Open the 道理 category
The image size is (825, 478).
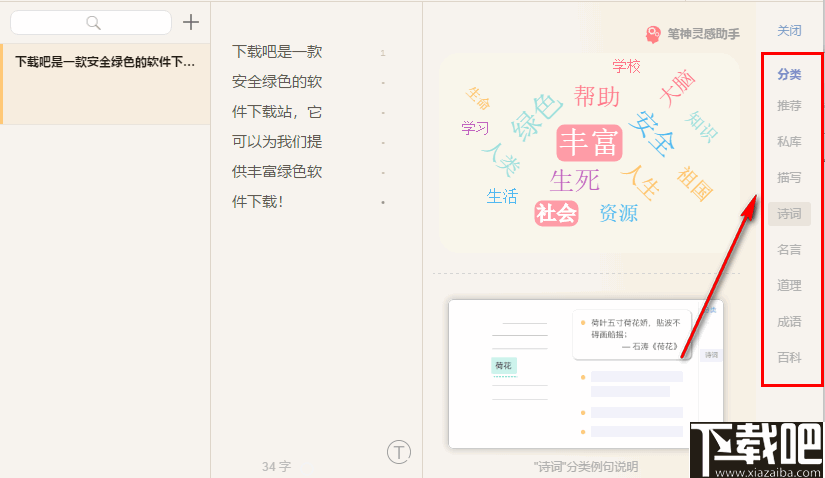pos(789,285)
